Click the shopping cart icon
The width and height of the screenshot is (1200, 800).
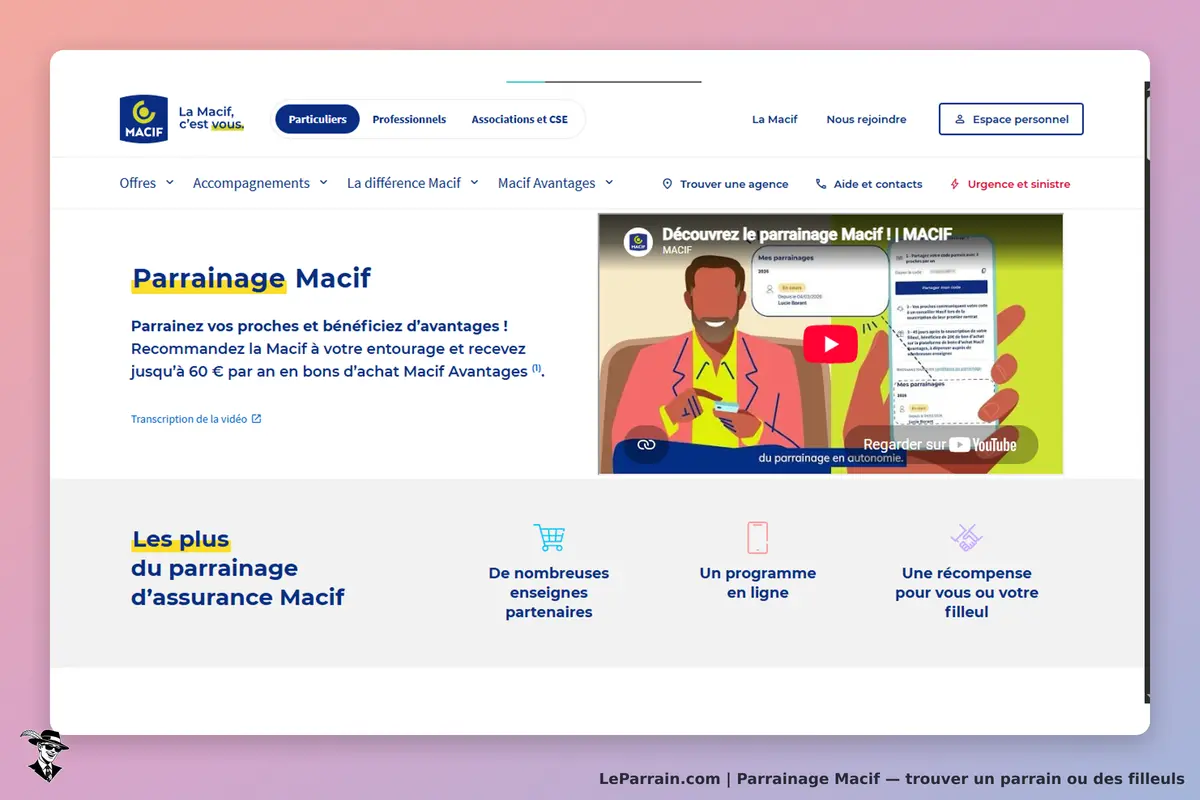(x=549, y=537)
